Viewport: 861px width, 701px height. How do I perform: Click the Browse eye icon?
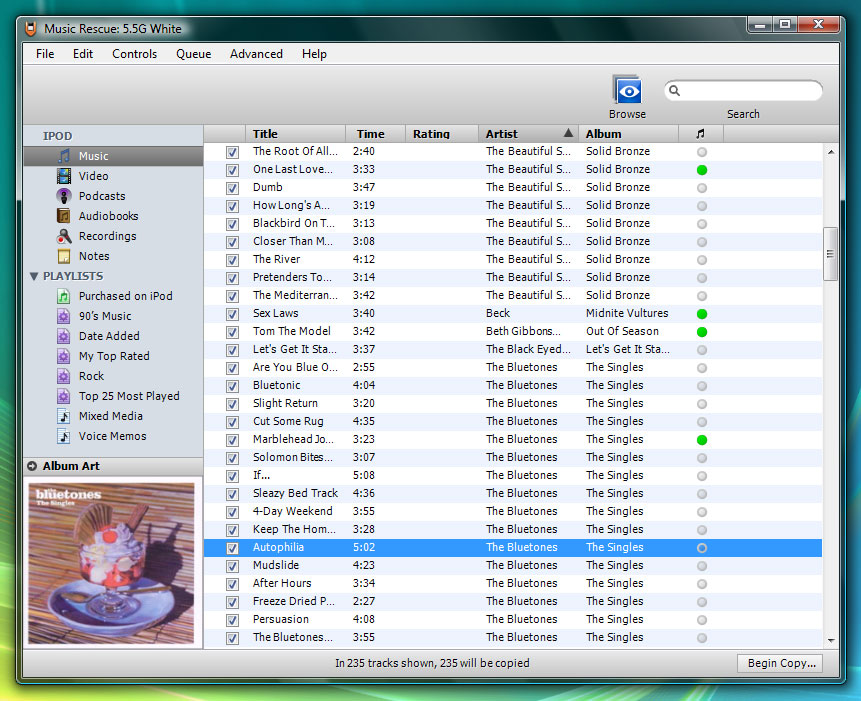tap(627, 89)
